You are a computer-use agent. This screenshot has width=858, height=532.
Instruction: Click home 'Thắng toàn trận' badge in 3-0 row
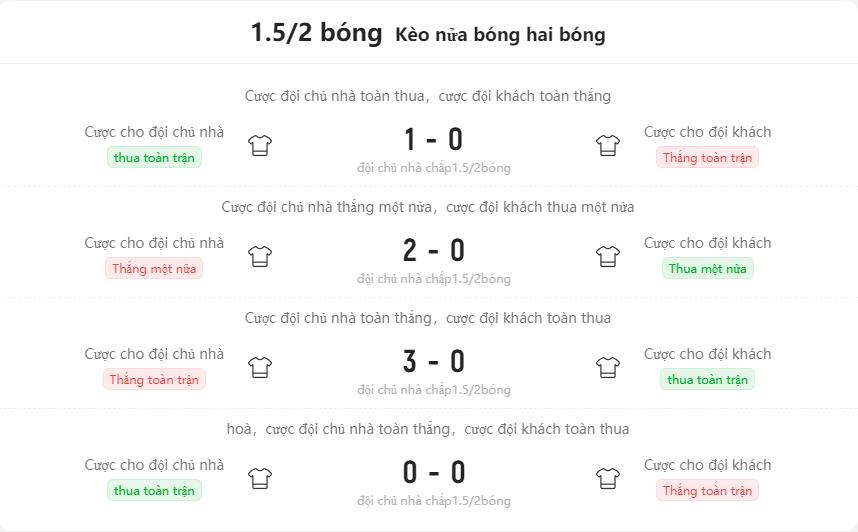click(154, 380)
